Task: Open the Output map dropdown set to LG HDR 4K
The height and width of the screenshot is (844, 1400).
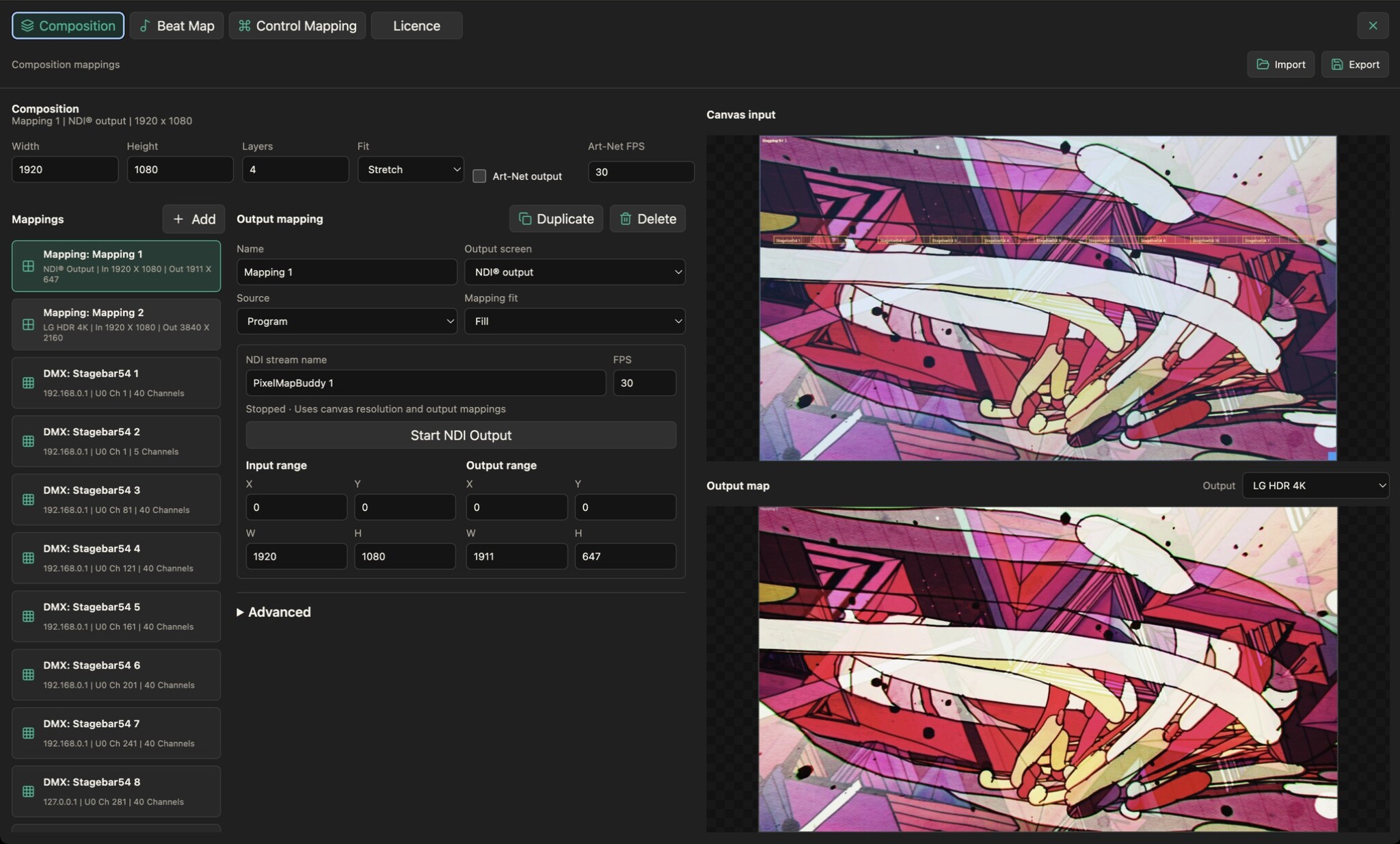Action: (x=1315, y=486)
